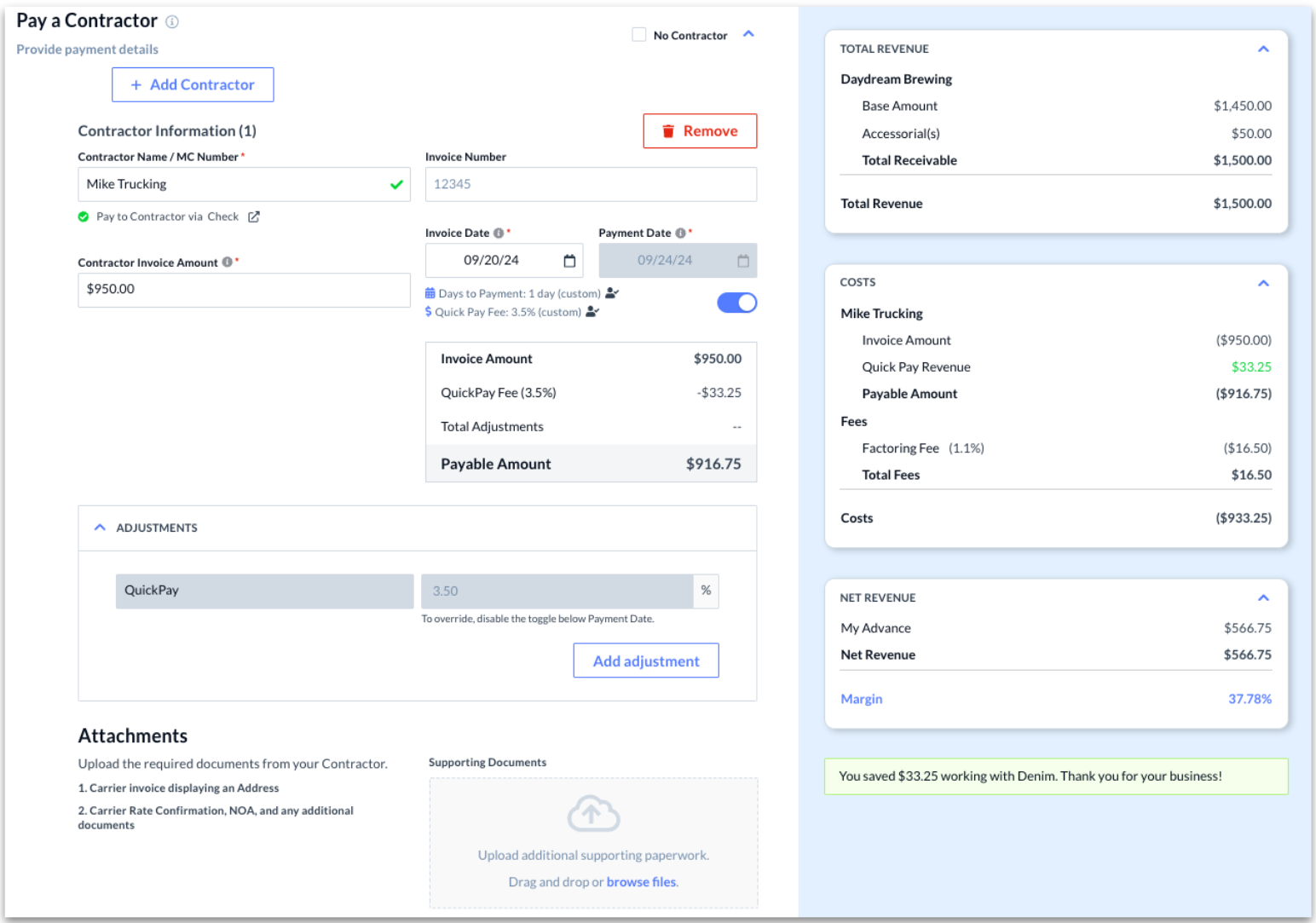1316x923 pixels.
Task: Collapse the Costs panel
Action: [x=1263, y=283]
